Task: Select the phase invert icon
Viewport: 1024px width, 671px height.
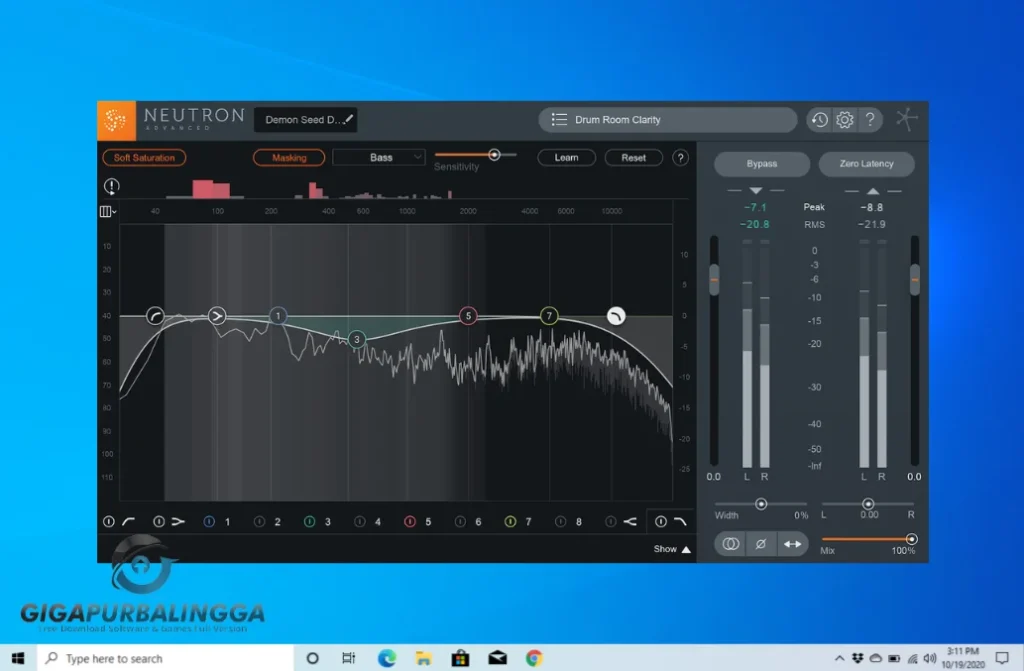Action: [x=762, y=543]
